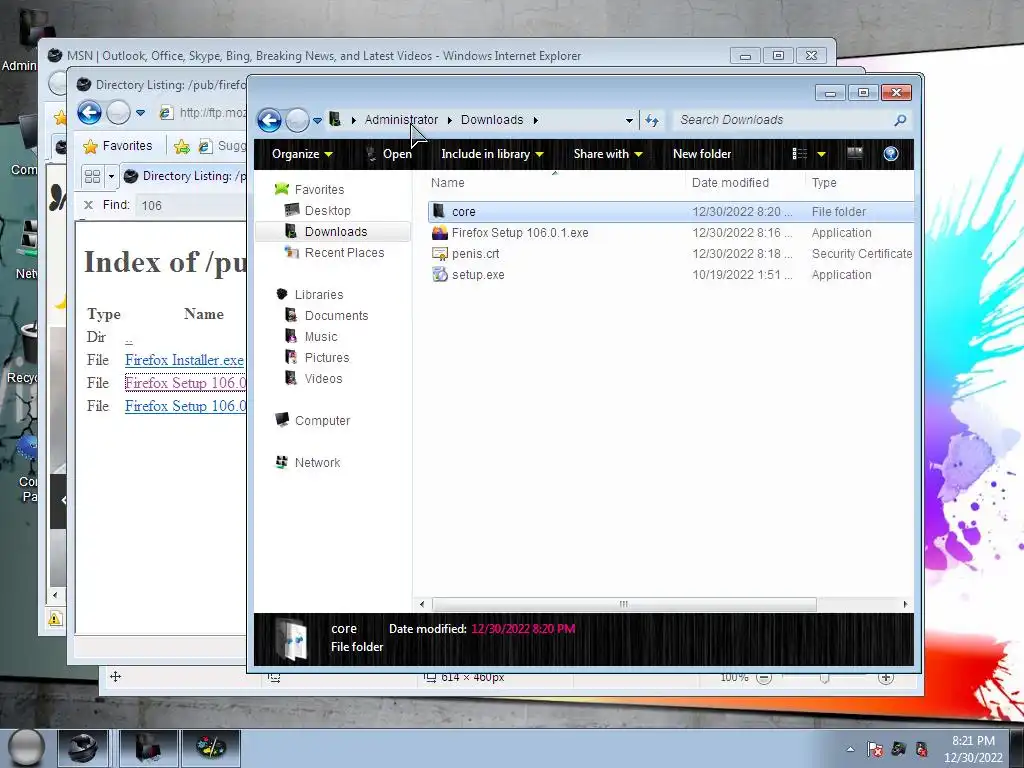
Task: Click the core folder thumbnail in details pane
Action: click(291, 639)
